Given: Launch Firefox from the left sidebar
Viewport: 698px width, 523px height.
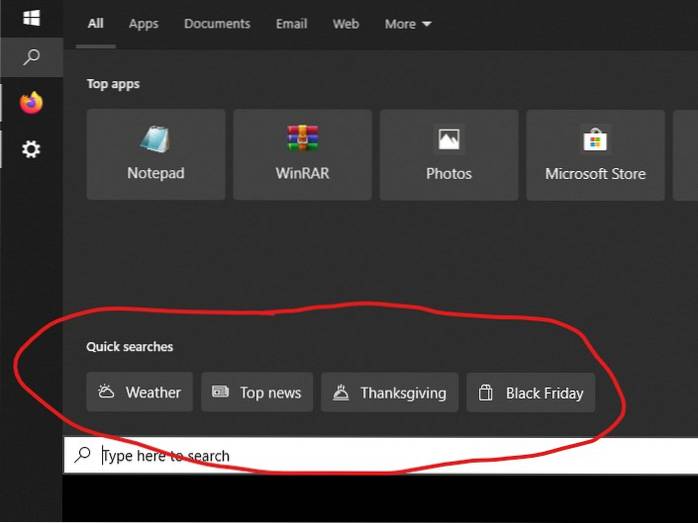Looking at the screenshot, I should coord(31,102).
